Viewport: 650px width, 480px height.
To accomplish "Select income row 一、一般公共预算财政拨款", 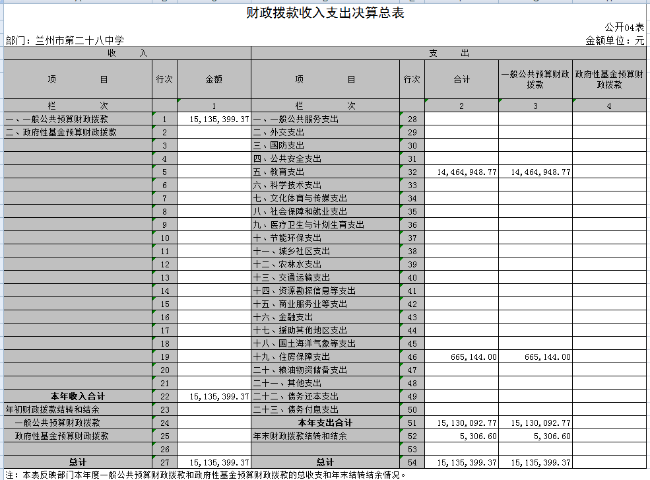I will coord(78,119).
